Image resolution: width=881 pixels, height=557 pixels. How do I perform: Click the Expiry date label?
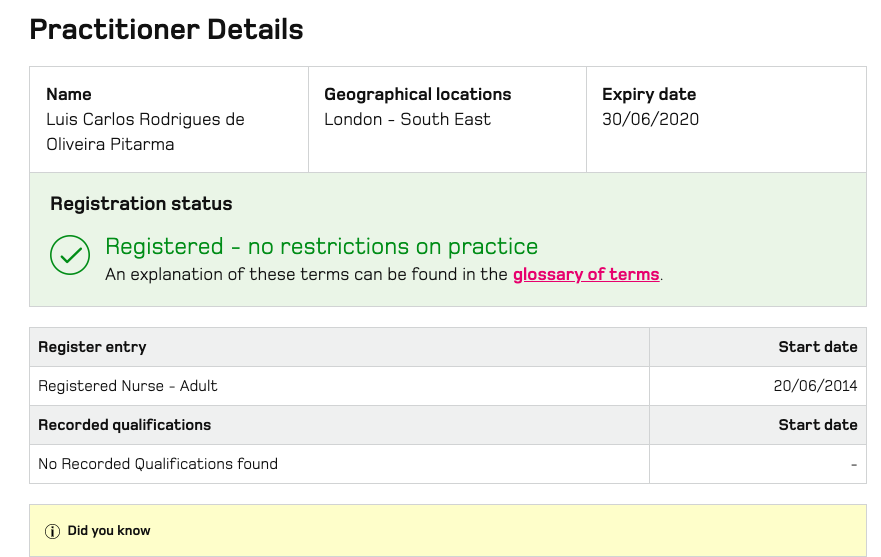point(649,94)
